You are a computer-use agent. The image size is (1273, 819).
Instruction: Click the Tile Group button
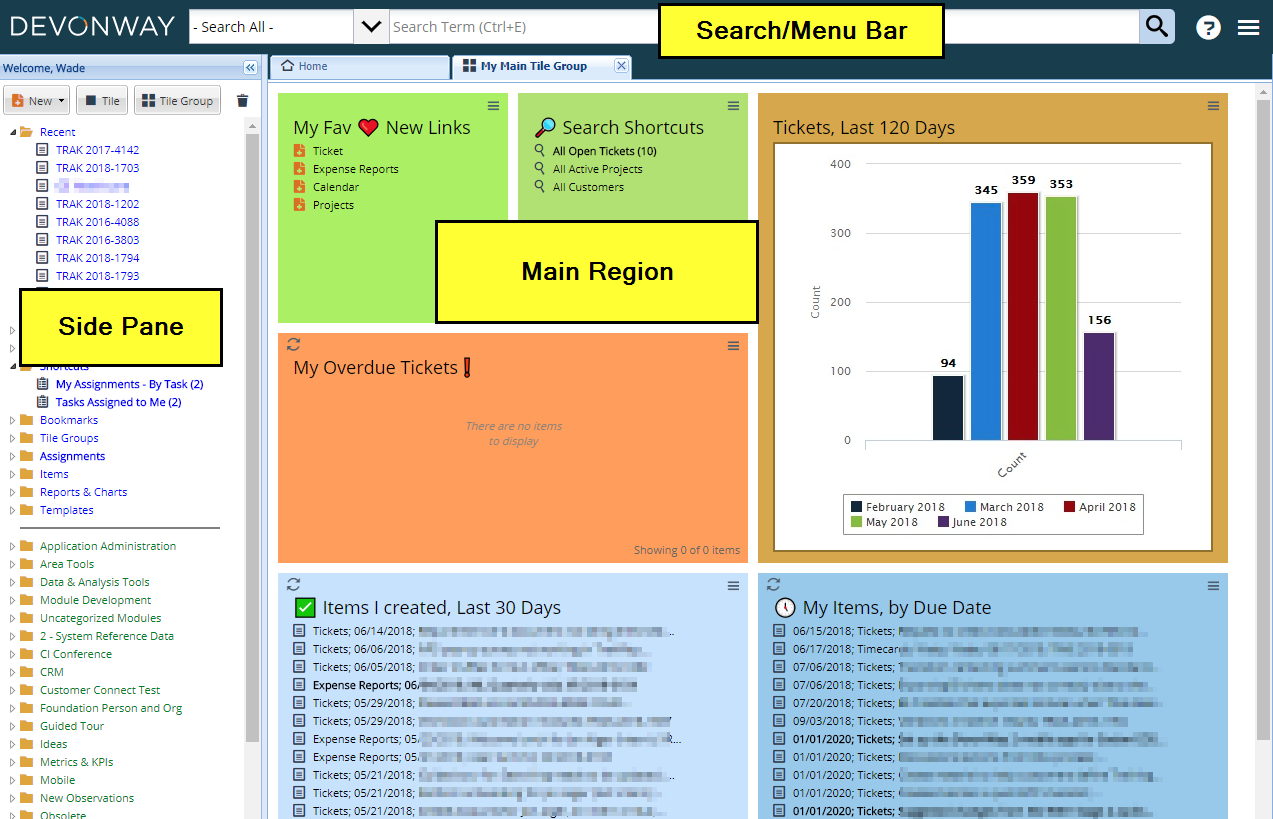click(x=177, y=101)
